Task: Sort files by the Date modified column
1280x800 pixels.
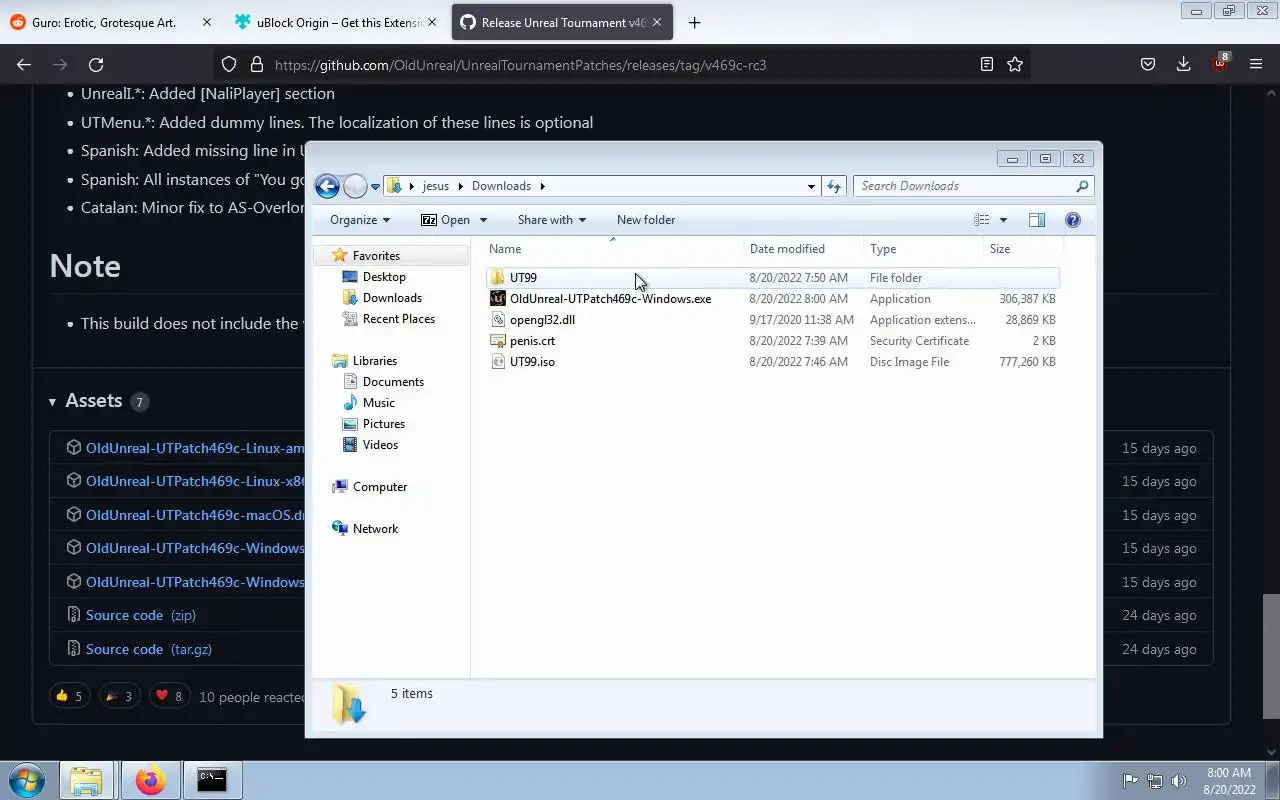Action: point(803,249)
